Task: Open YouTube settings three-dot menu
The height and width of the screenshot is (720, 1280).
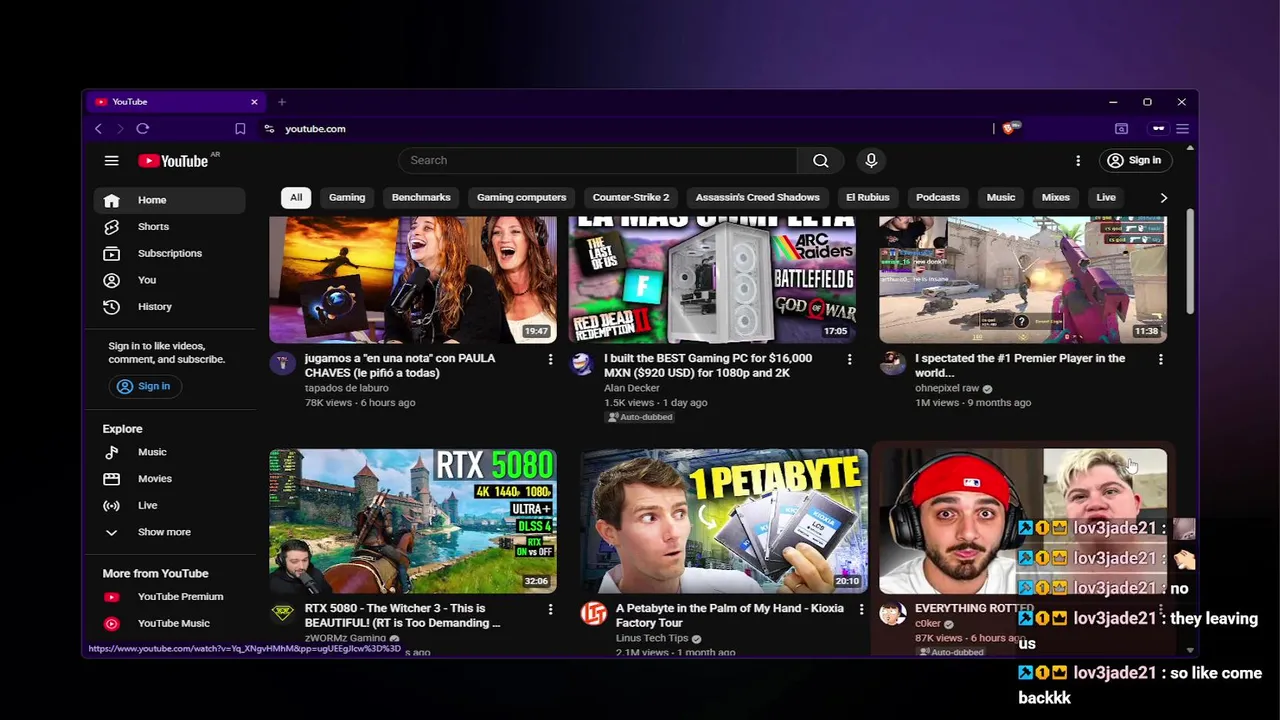Action: (1078, 160)
